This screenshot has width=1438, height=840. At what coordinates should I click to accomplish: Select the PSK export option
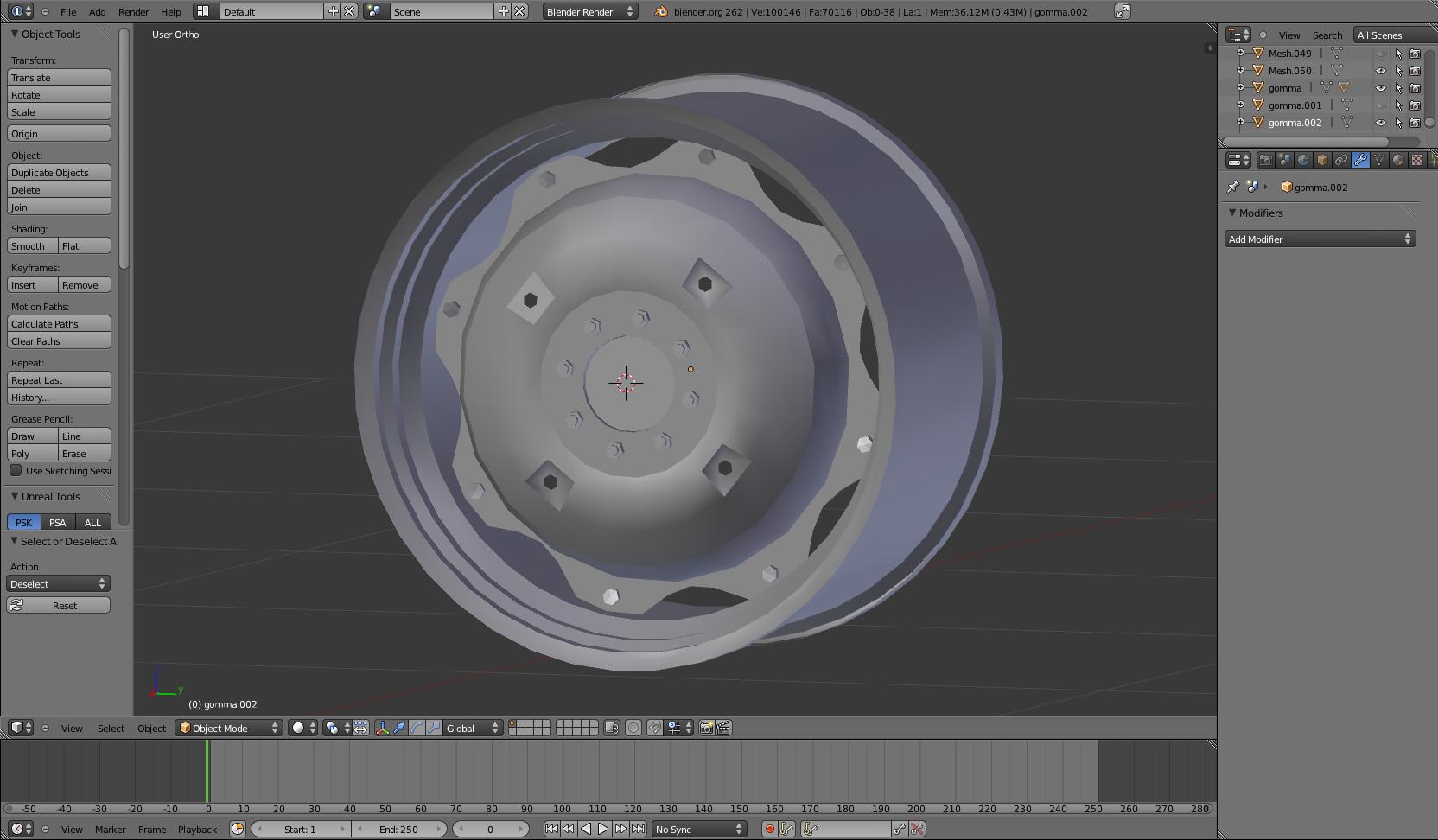coord(23,522)
